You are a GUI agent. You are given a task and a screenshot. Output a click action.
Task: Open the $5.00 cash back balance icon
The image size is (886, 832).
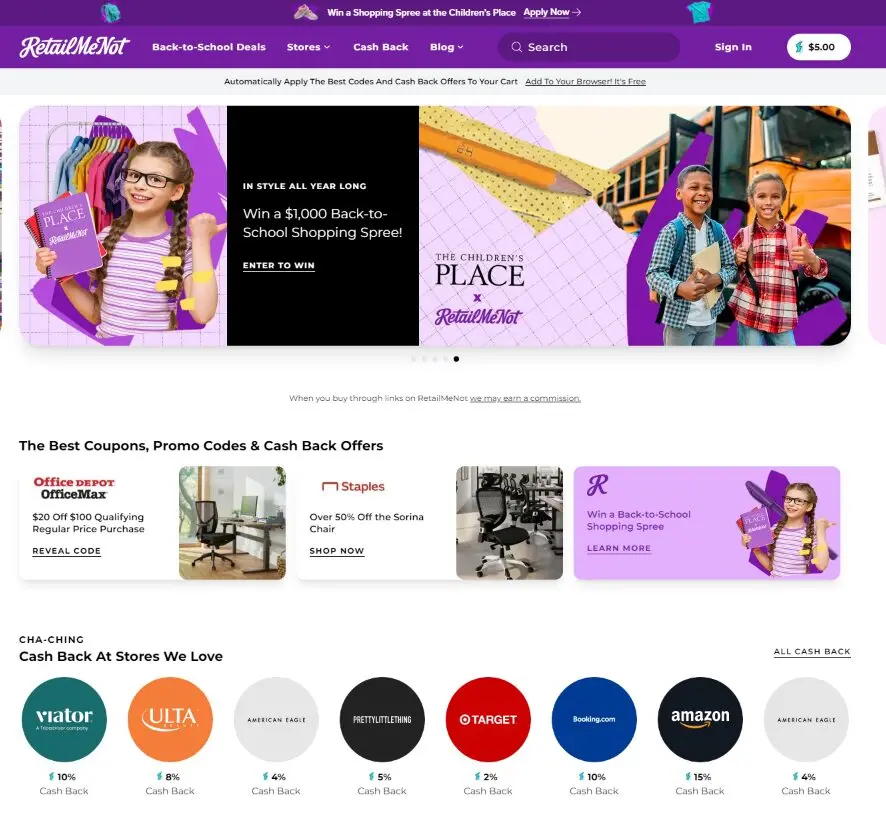click(x=818, y=46)
